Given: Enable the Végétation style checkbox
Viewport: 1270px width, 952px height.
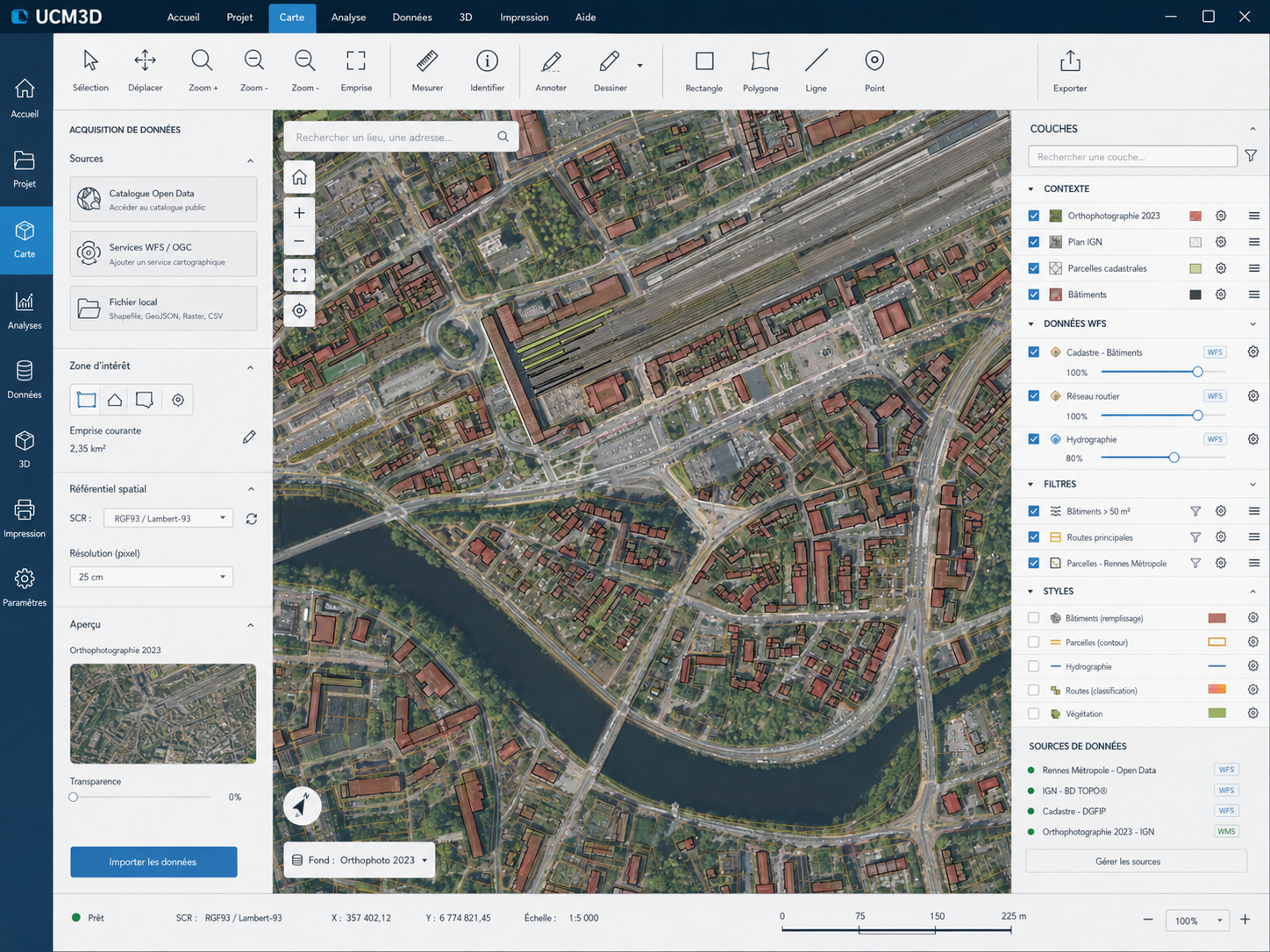Looking at the screenshot, I should click(1034, 714).
